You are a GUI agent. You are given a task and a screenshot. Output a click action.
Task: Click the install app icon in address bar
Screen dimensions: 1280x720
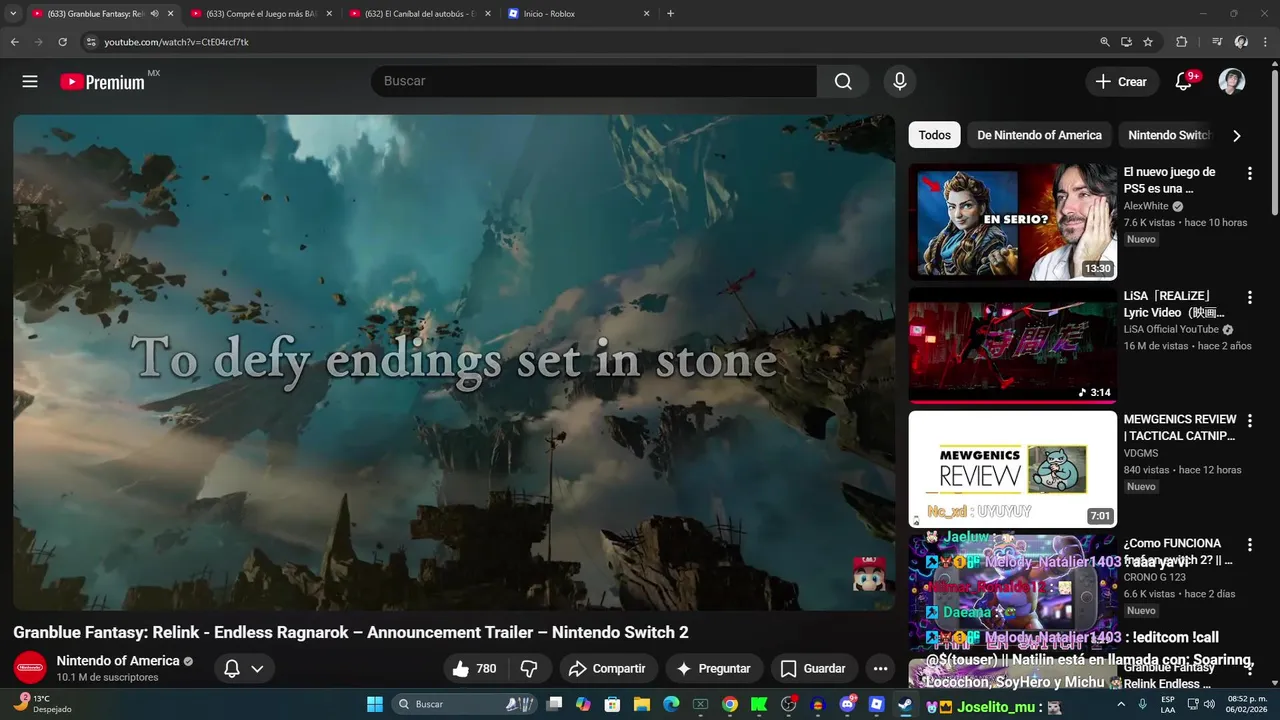point(1126,42)
